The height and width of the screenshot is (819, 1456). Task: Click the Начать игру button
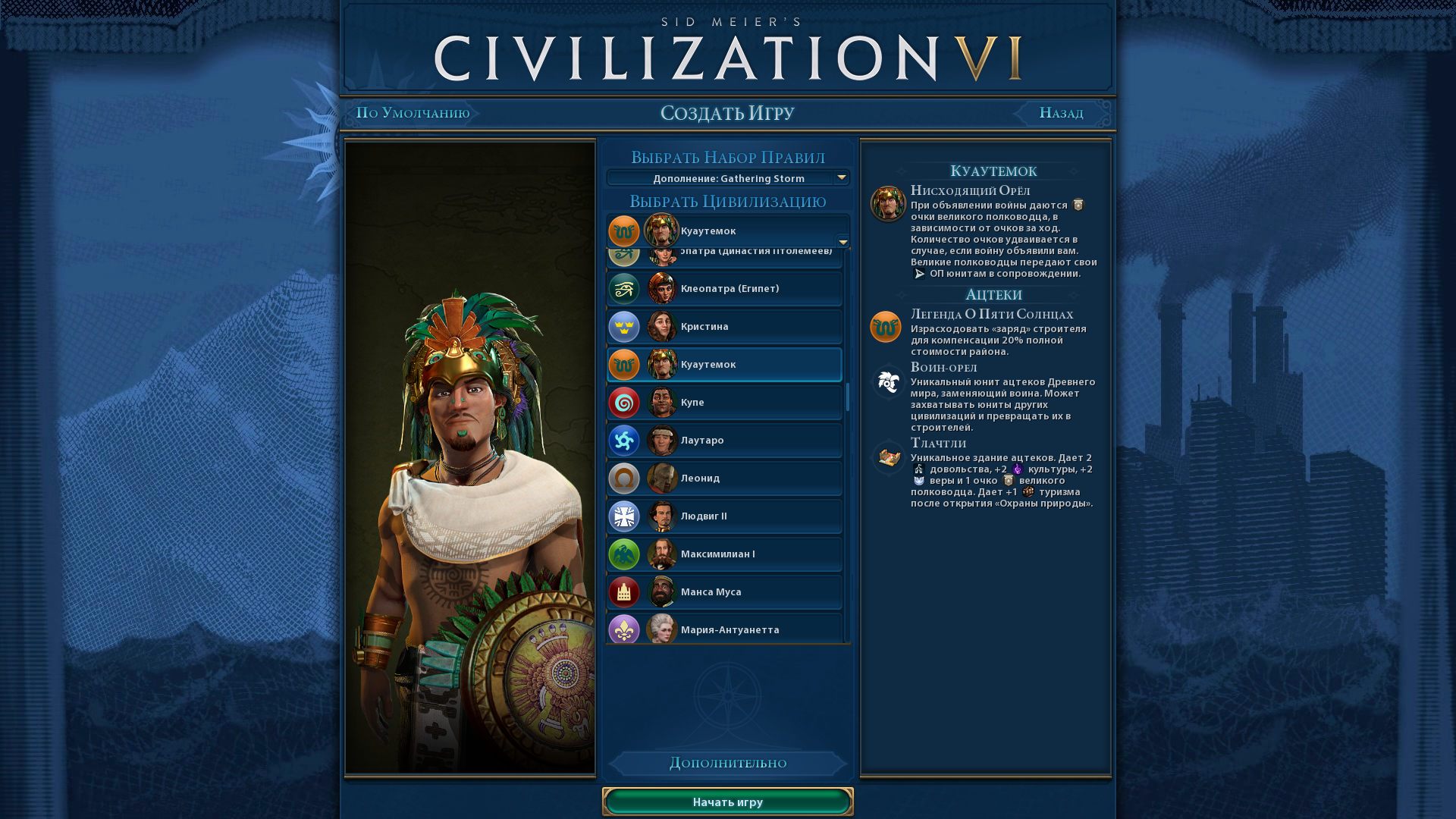click(x=728, y=802)
